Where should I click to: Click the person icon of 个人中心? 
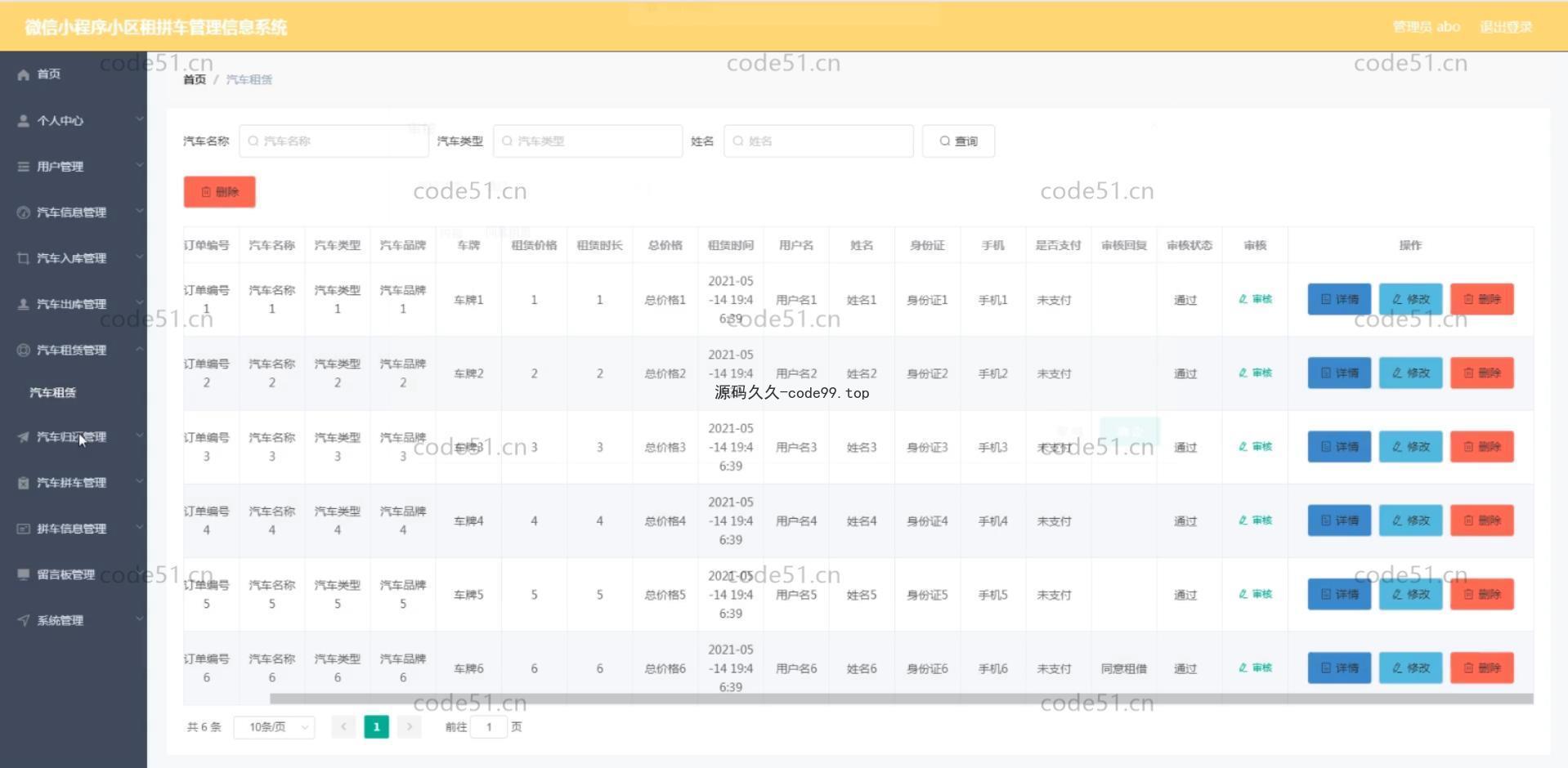23,120
